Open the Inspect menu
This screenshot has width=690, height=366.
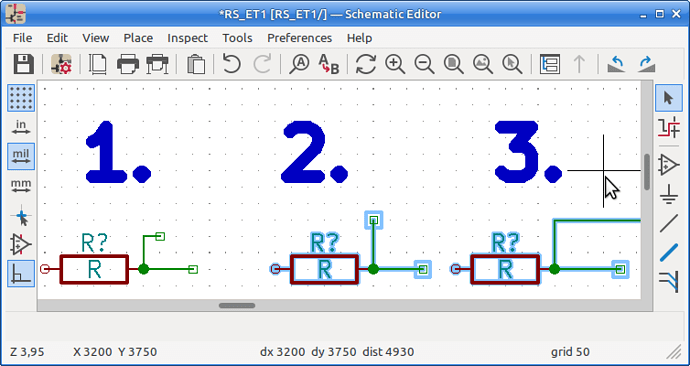tap(187, 38)
